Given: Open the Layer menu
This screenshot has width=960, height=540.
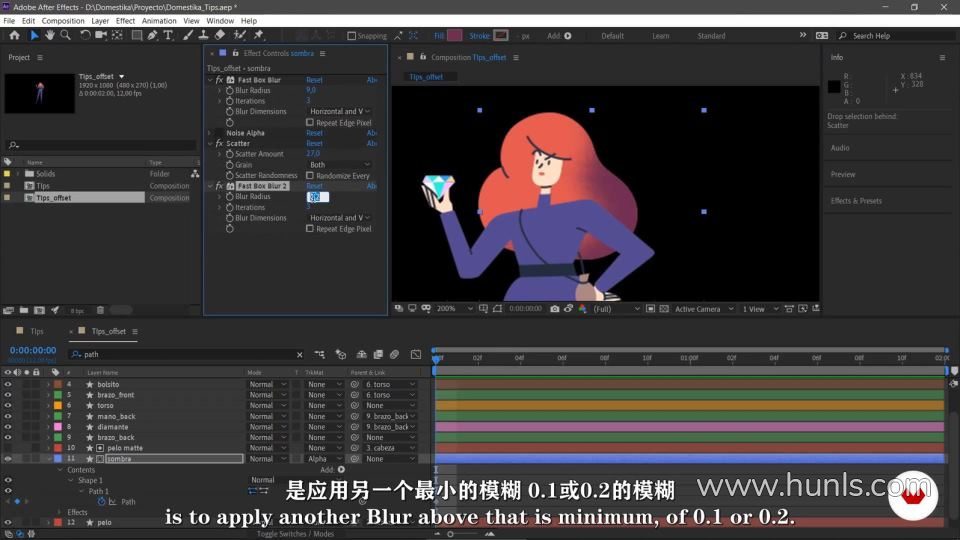Looking at the screenshot, I should [100, 21].
